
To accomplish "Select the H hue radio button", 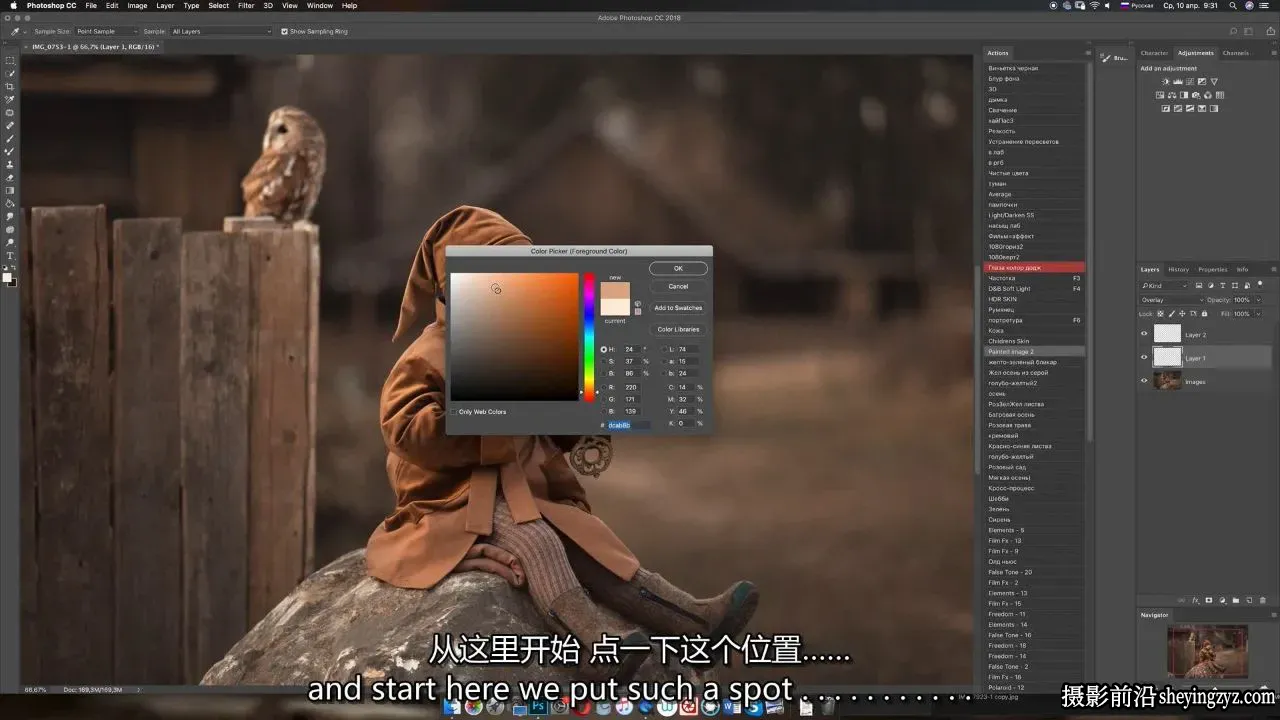I will coord(604,349).
